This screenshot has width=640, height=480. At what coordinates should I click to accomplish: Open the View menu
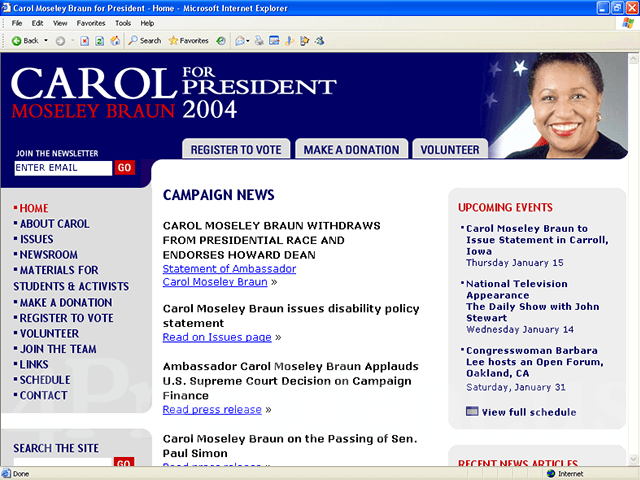tap(60, 23)
